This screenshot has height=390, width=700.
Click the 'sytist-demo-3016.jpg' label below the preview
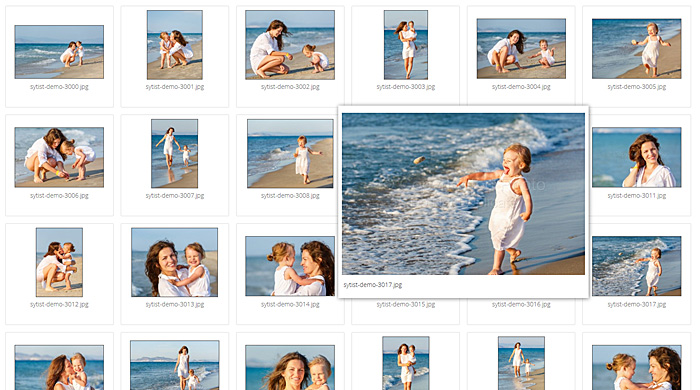[521, 304]
